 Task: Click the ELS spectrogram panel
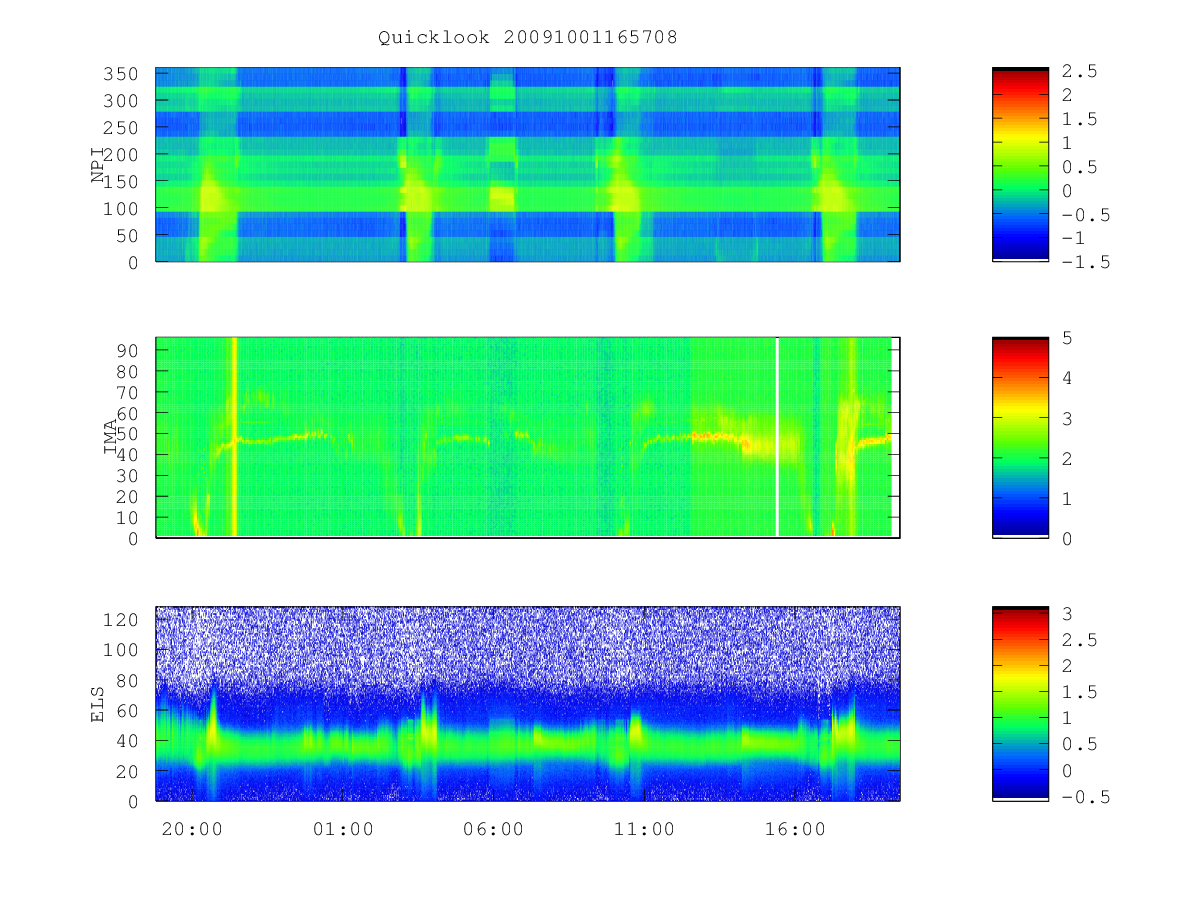[528, 703]
